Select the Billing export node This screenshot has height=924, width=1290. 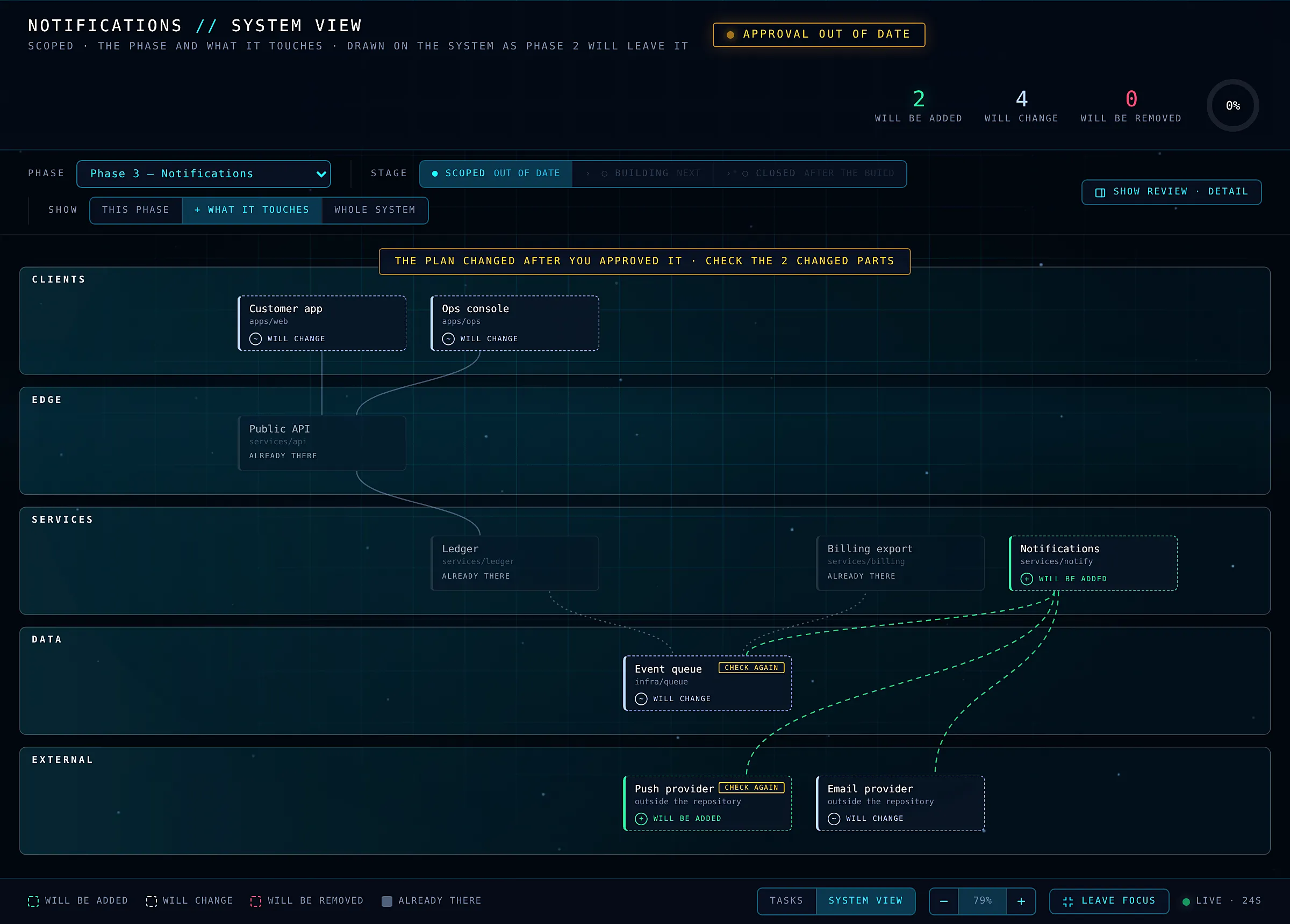click(900, 563)
